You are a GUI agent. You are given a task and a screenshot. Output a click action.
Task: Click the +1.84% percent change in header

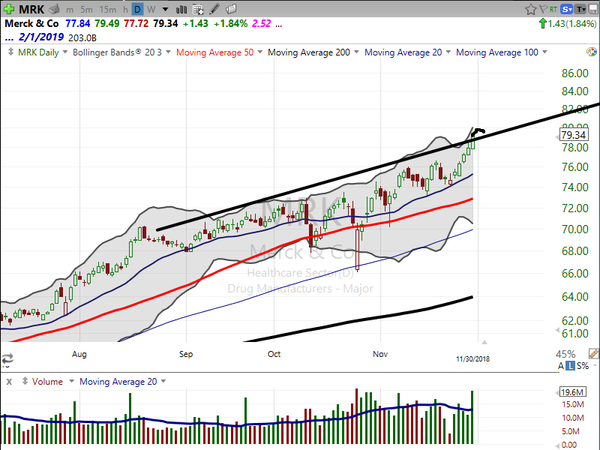click(231, 24)
